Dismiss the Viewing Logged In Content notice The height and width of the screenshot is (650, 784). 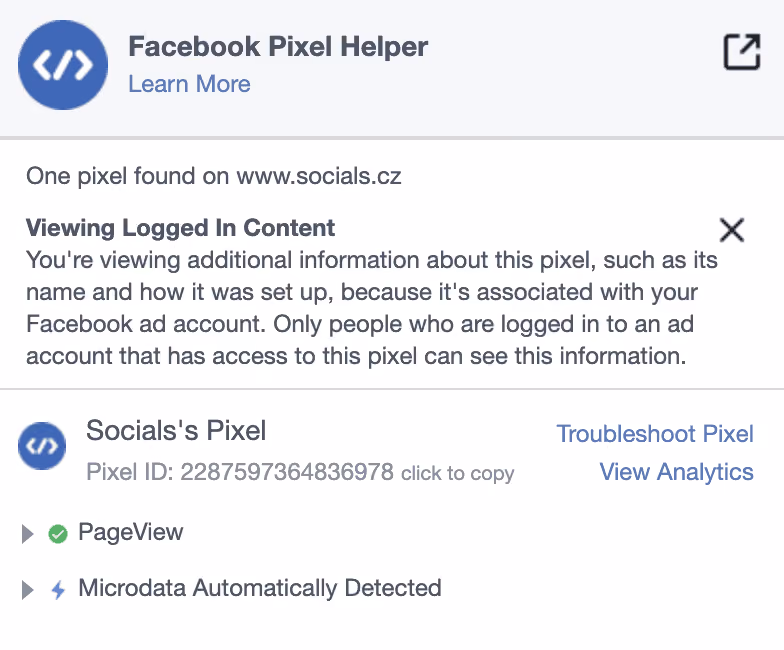coord(732,230)
